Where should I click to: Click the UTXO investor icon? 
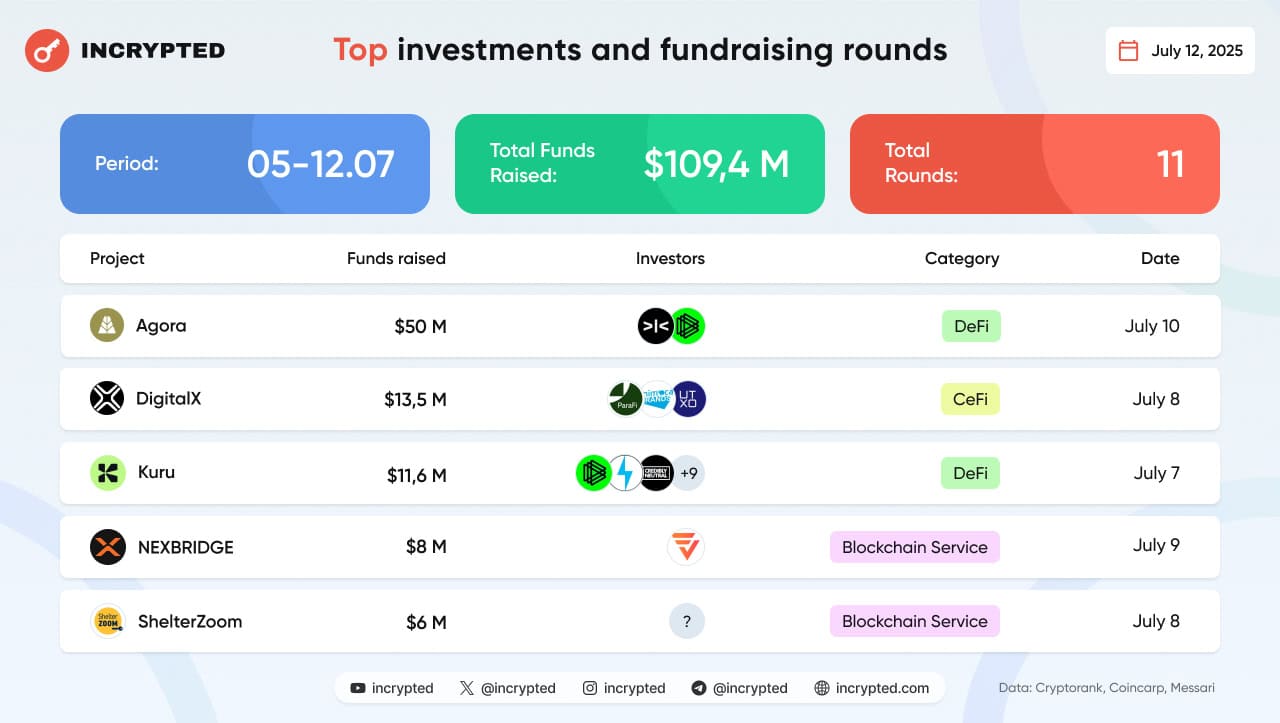[689, 399]
